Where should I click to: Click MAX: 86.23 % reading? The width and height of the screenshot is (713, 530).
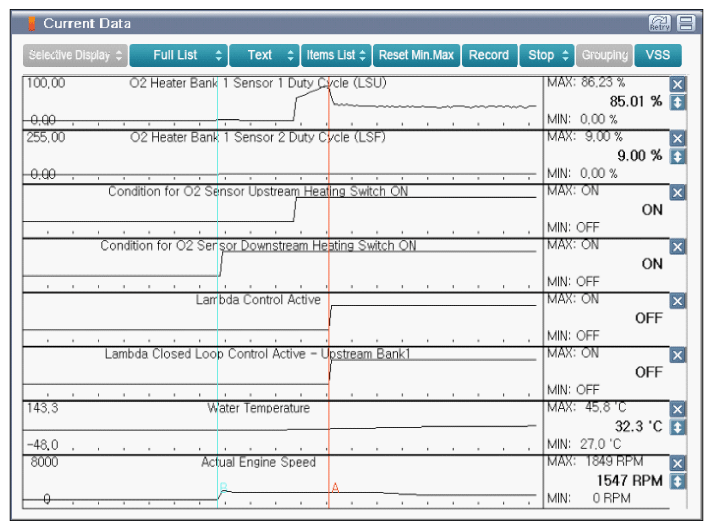click(x=586, y=83)
